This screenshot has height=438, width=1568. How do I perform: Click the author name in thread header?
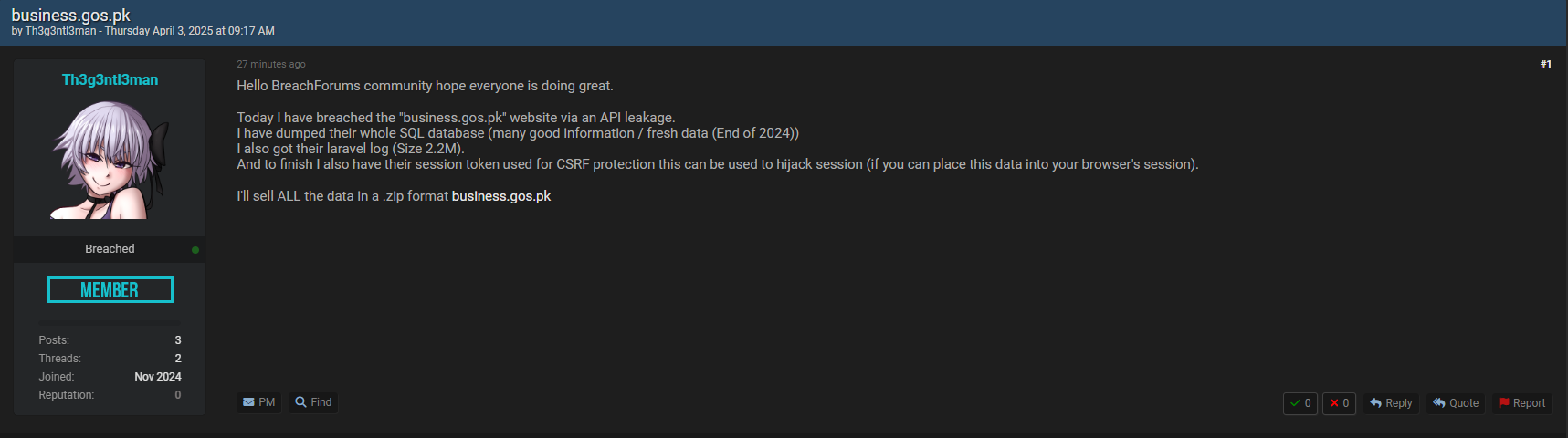(x=60, y=31)
